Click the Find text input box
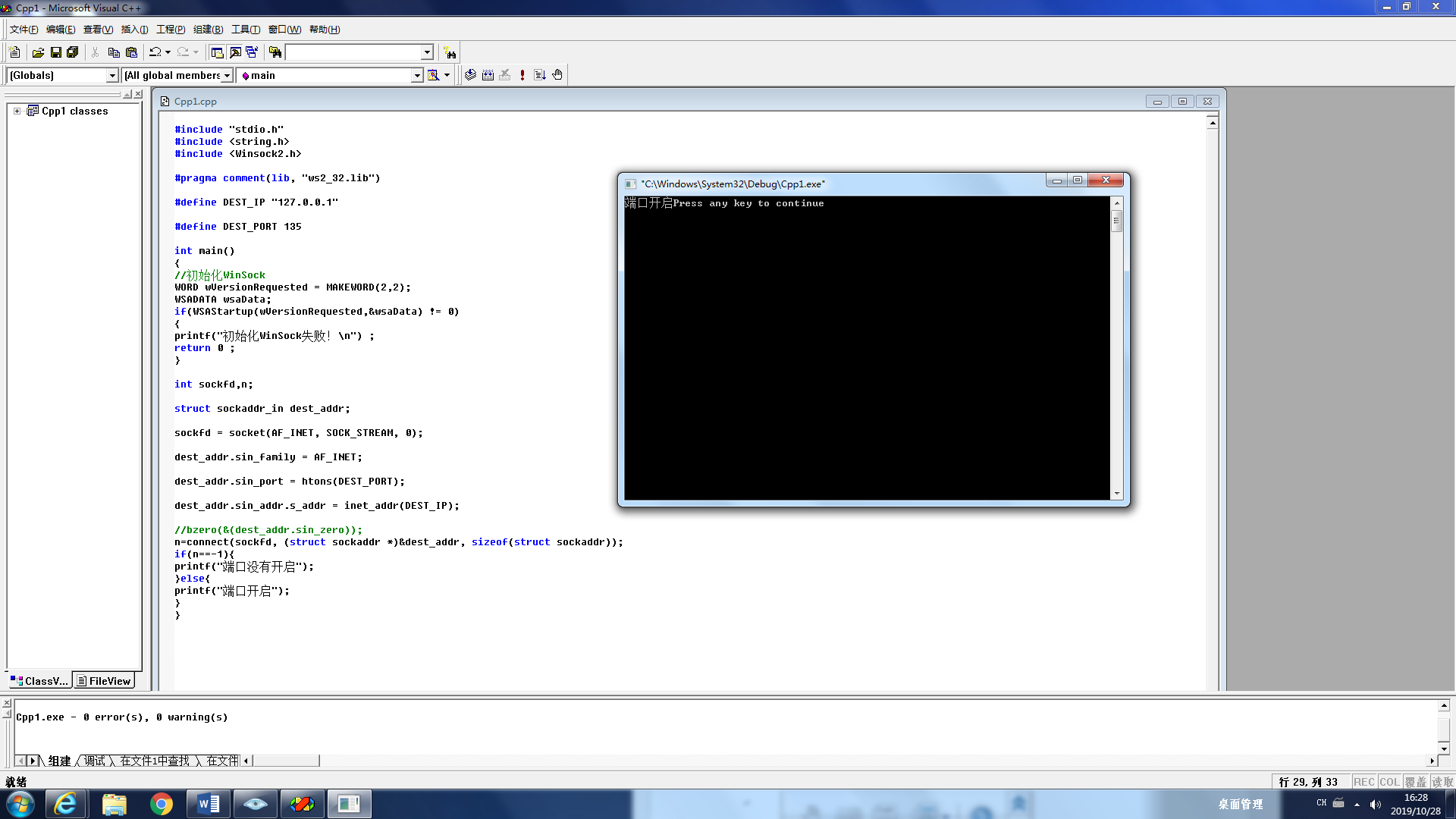Screen dimensions: 1456x819 coord(353,52)
